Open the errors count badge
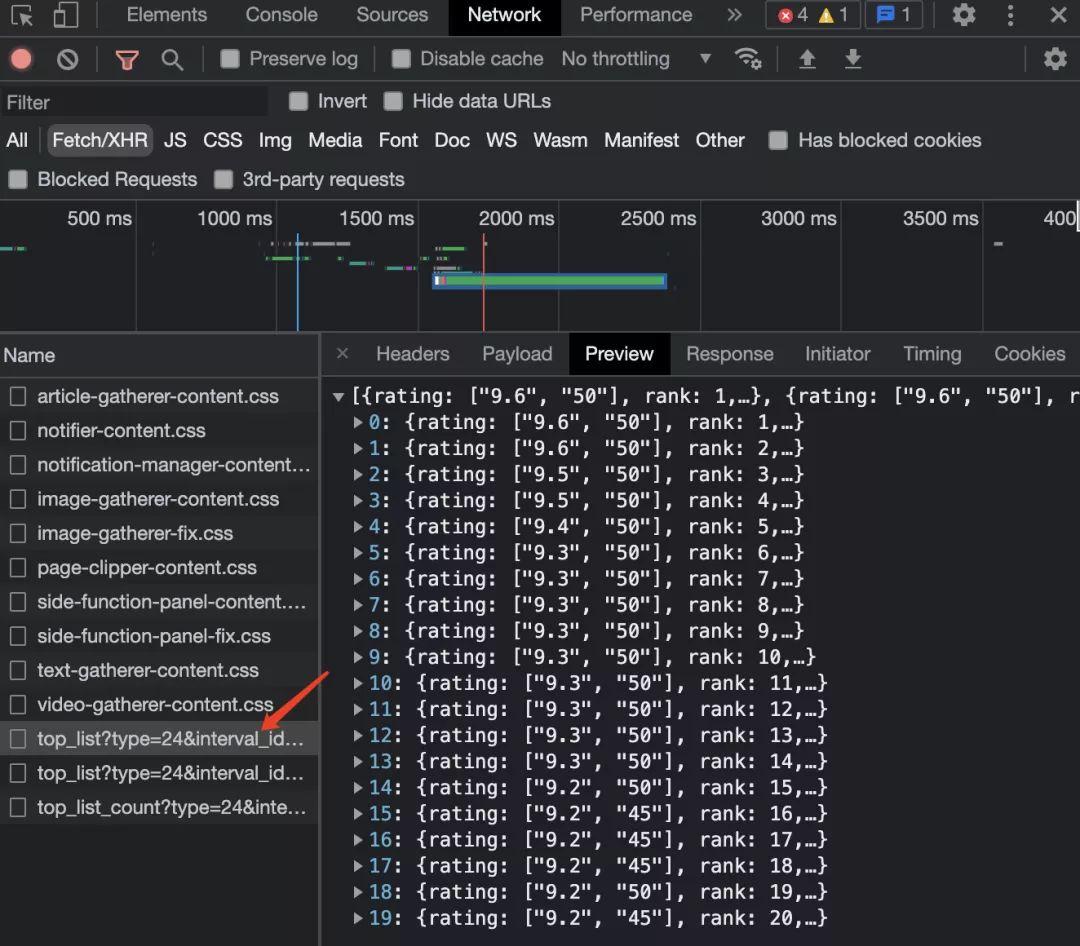Screen dimensions: 1080x946 (793, 15)
